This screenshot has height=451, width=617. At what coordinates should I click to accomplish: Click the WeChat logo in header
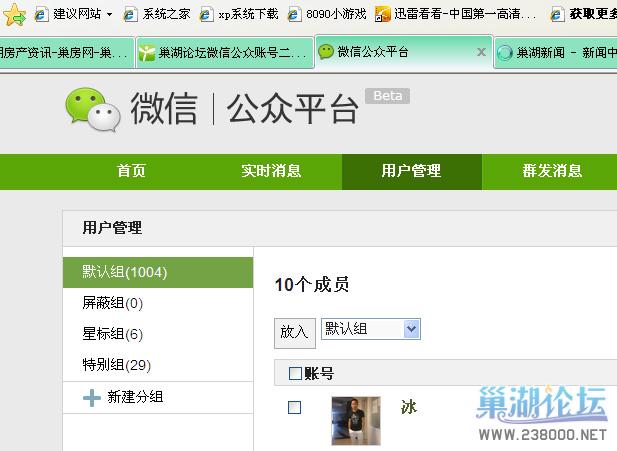click(x=92, y=109)
